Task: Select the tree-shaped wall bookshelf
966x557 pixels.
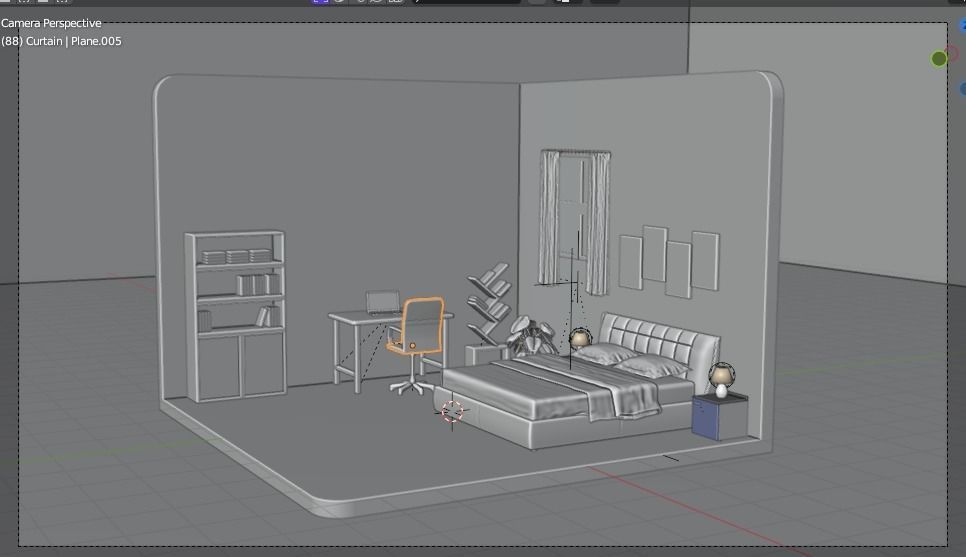Action: coord(489,304)
